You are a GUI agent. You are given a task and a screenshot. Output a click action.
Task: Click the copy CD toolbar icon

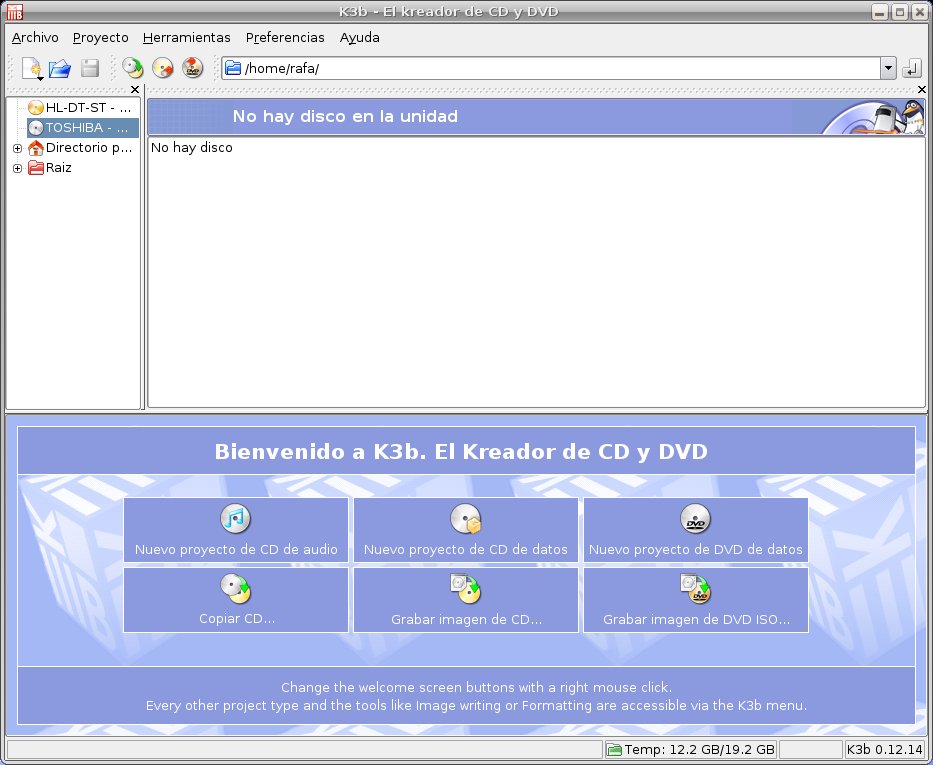(133, 68)
